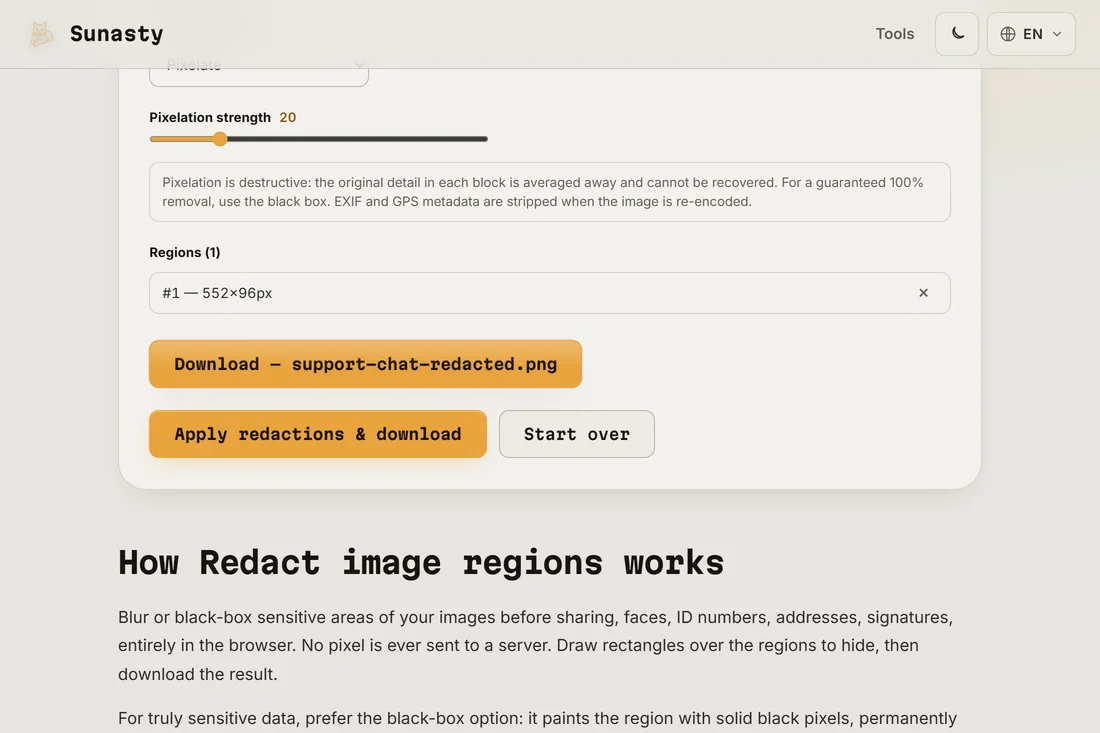Adjust the Pixelation strength slider handle
This screenshot has width=1100, height=733.
pyautogui.click(x=220, y=139)
